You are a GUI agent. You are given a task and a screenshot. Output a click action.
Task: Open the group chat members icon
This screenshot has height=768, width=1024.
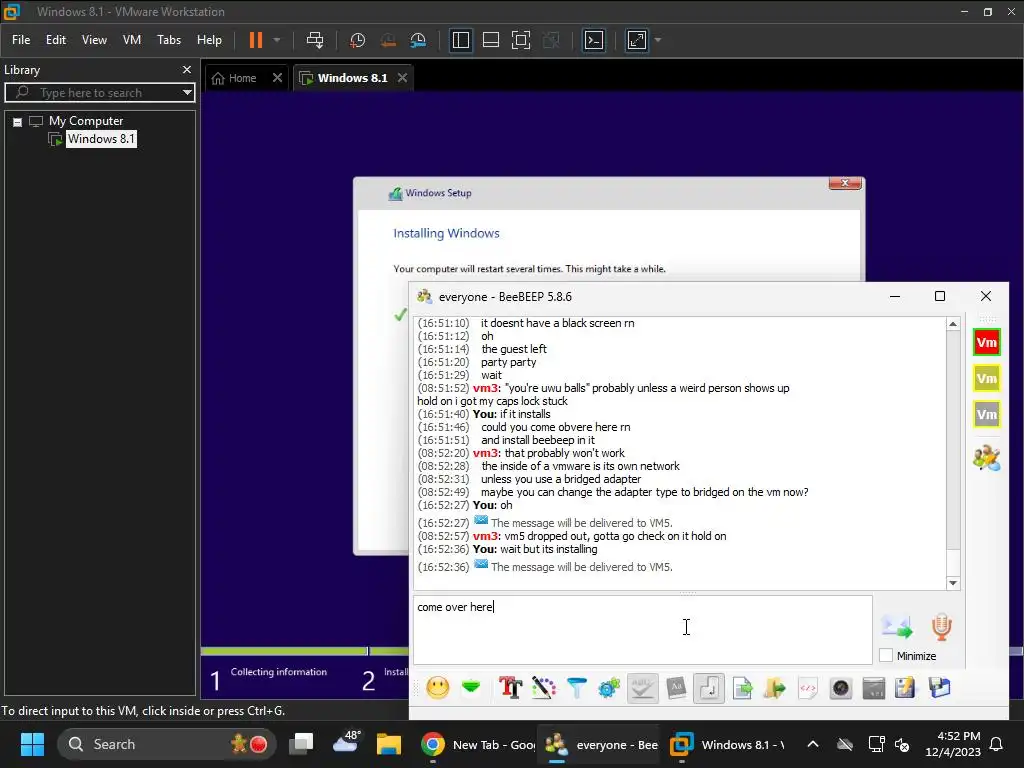tap(986, 458)
